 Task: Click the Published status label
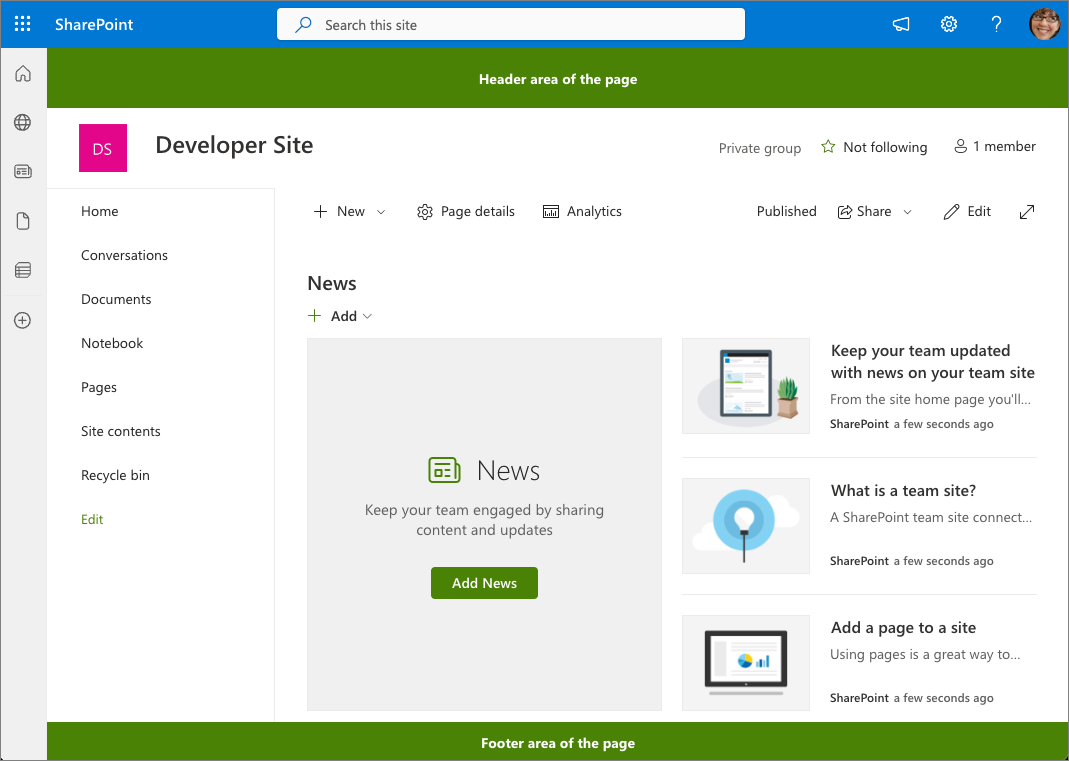787,211
